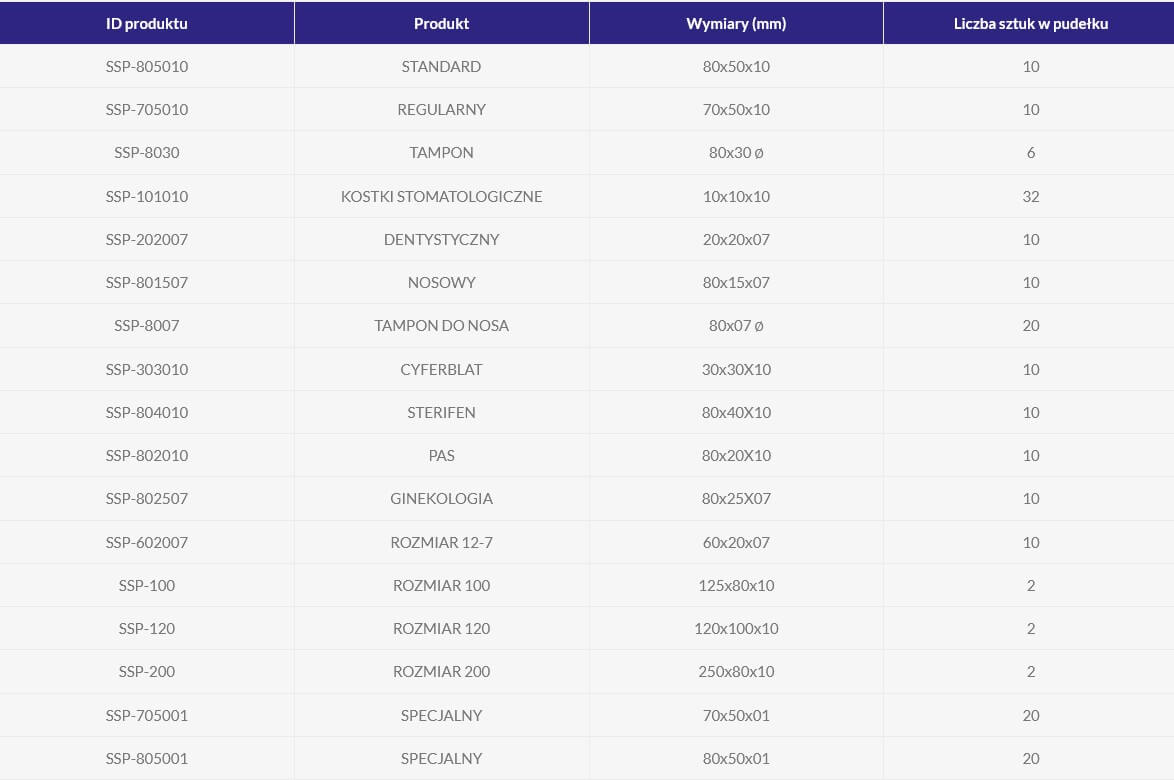Click the "Liczba sztuk w pudełku" header
1174x780 pixels.
click(x=1030, y=23)
